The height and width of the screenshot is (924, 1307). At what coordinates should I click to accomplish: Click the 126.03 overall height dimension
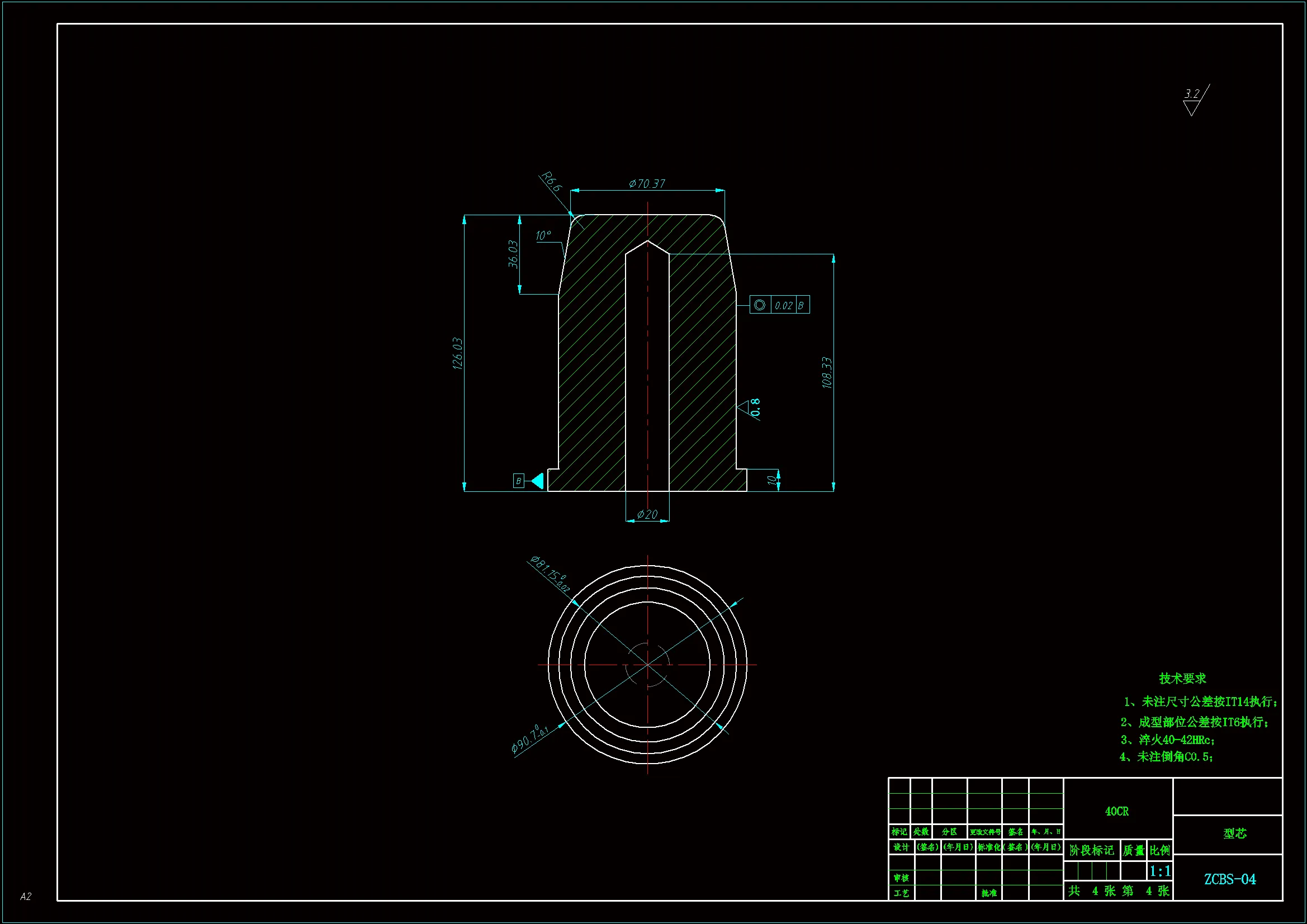click(x=458, y=353)
